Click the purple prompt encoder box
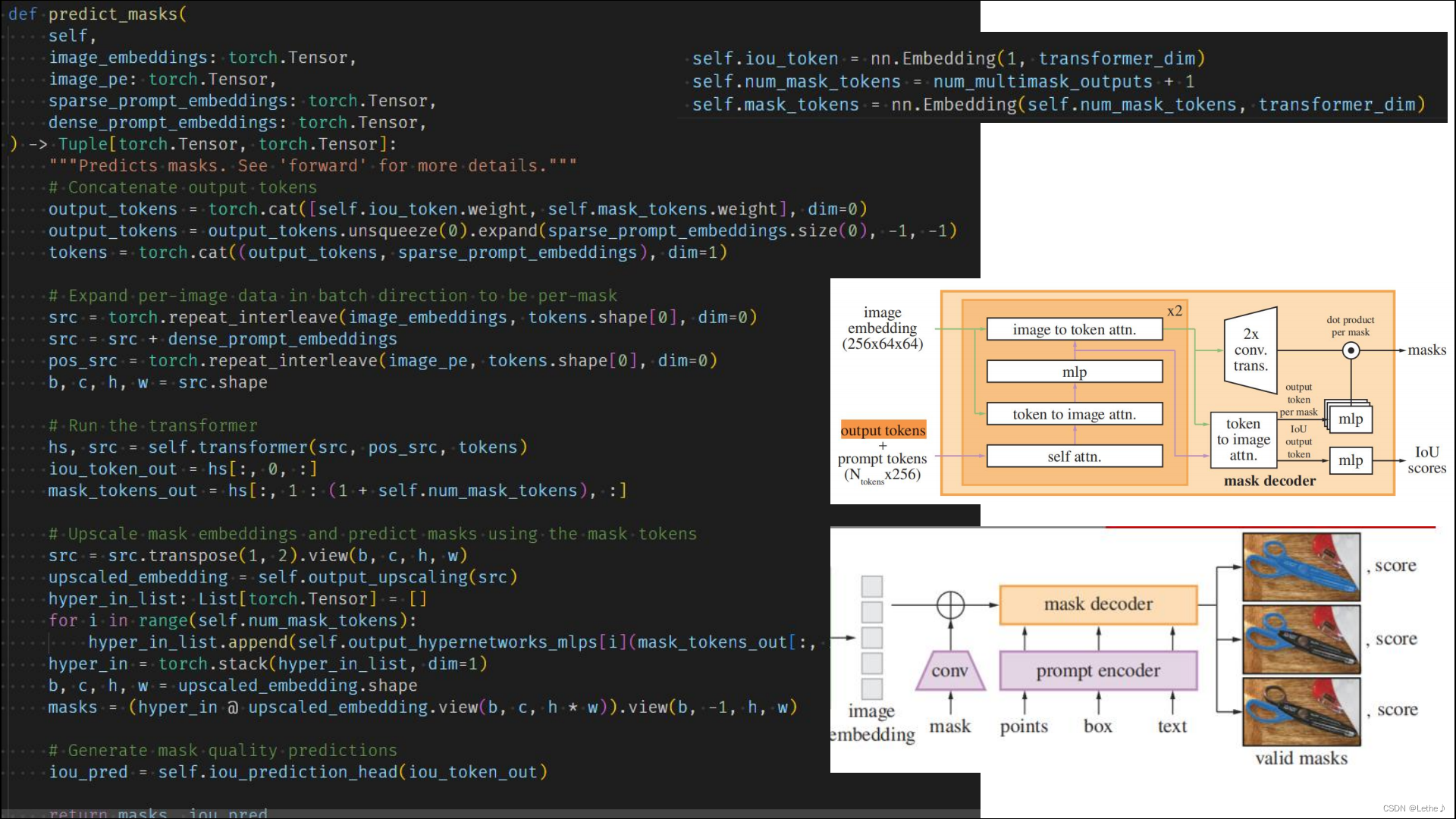 [x=1097, y=670]
